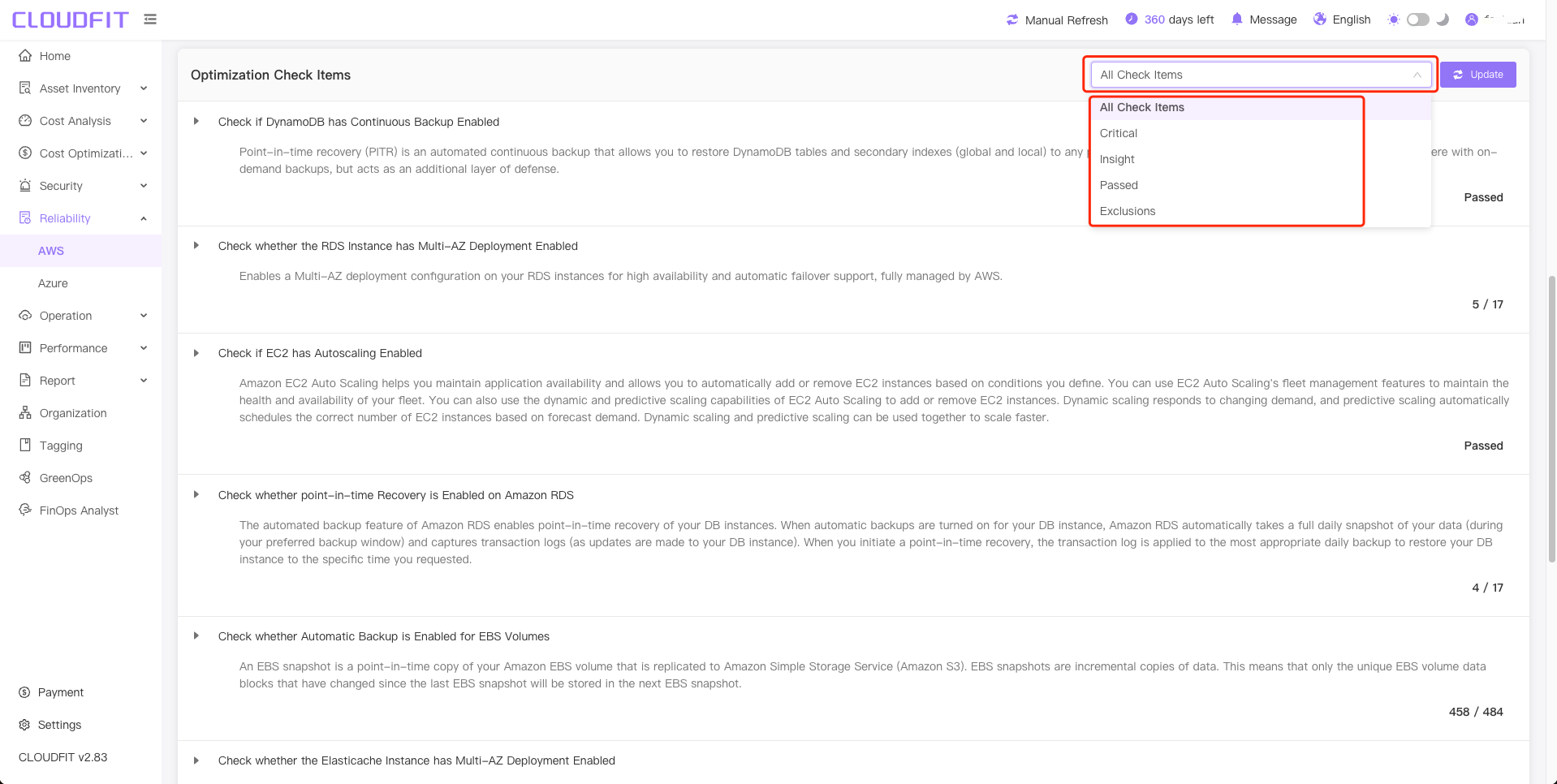Click the Cost Analysis gauge icon
1557x784 pixels.
point(25,121)
